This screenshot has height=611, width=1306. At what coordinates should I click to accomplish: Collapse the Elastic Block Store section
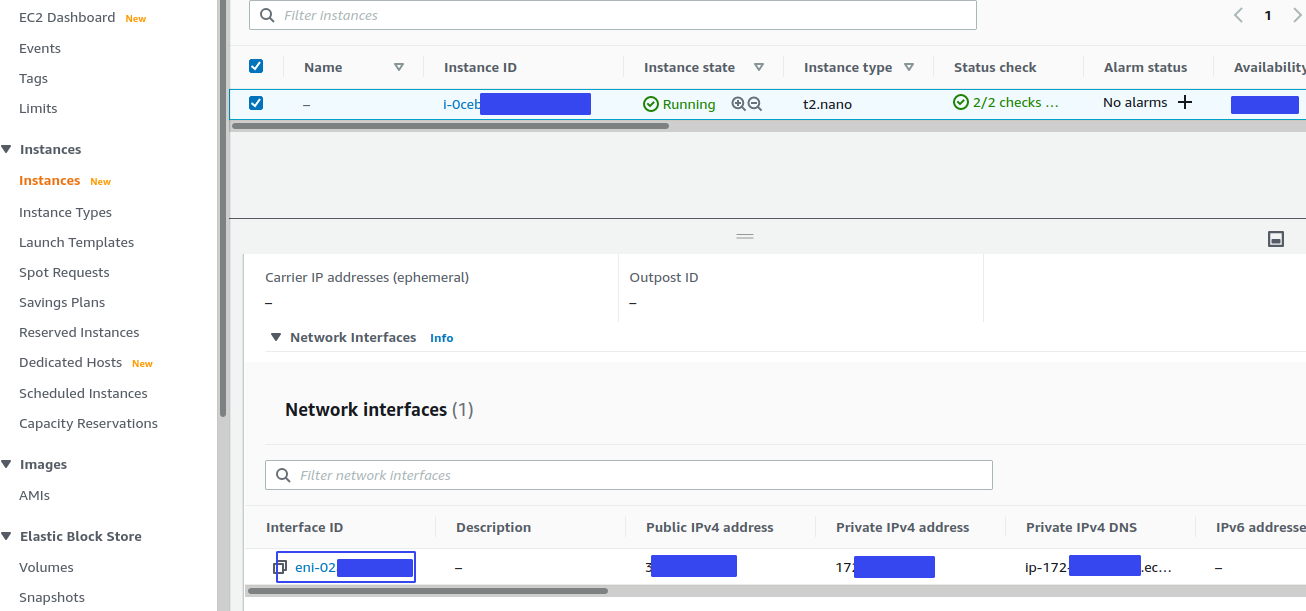coord(7,536)
